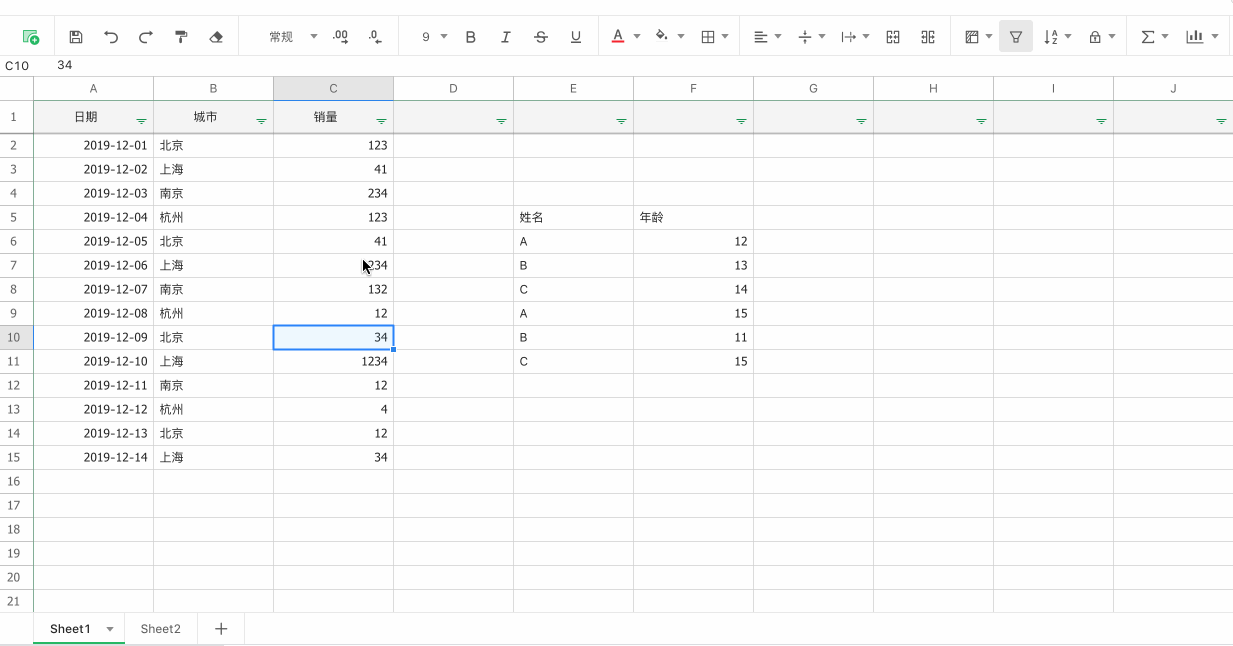Toggle bold formatting
This screenshot has height=646, width=1233.
(x=471, y=37)
